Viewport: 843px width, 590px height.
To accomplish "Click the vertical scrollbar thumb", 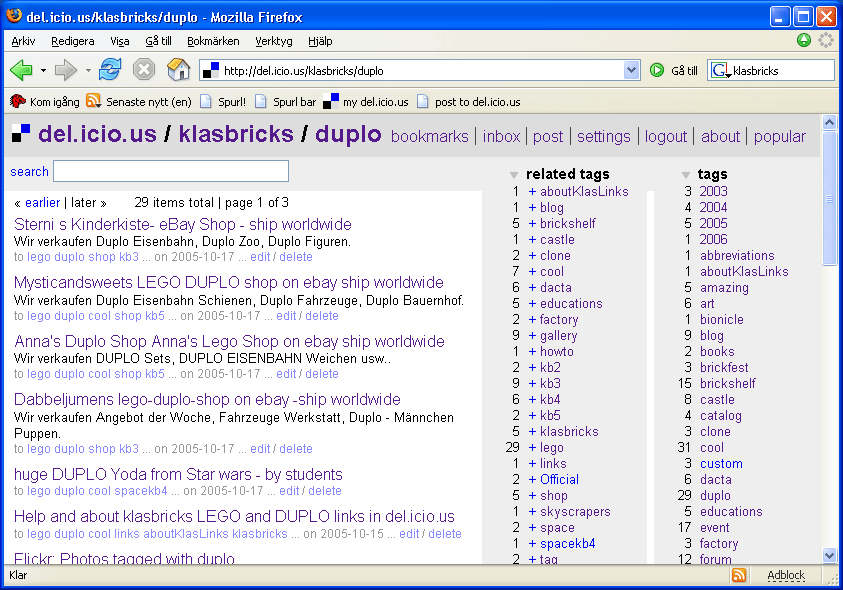I will (x=829, y=197).
